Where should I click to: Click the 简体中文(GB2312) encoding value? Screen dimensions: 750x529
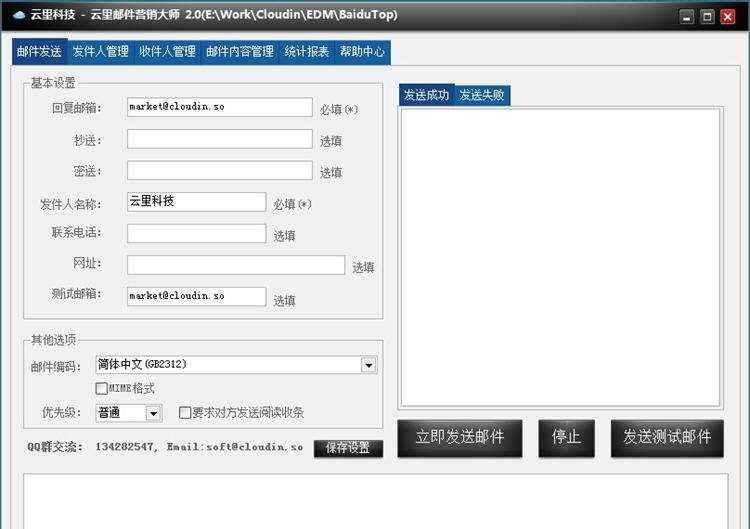tap(142, 364)
